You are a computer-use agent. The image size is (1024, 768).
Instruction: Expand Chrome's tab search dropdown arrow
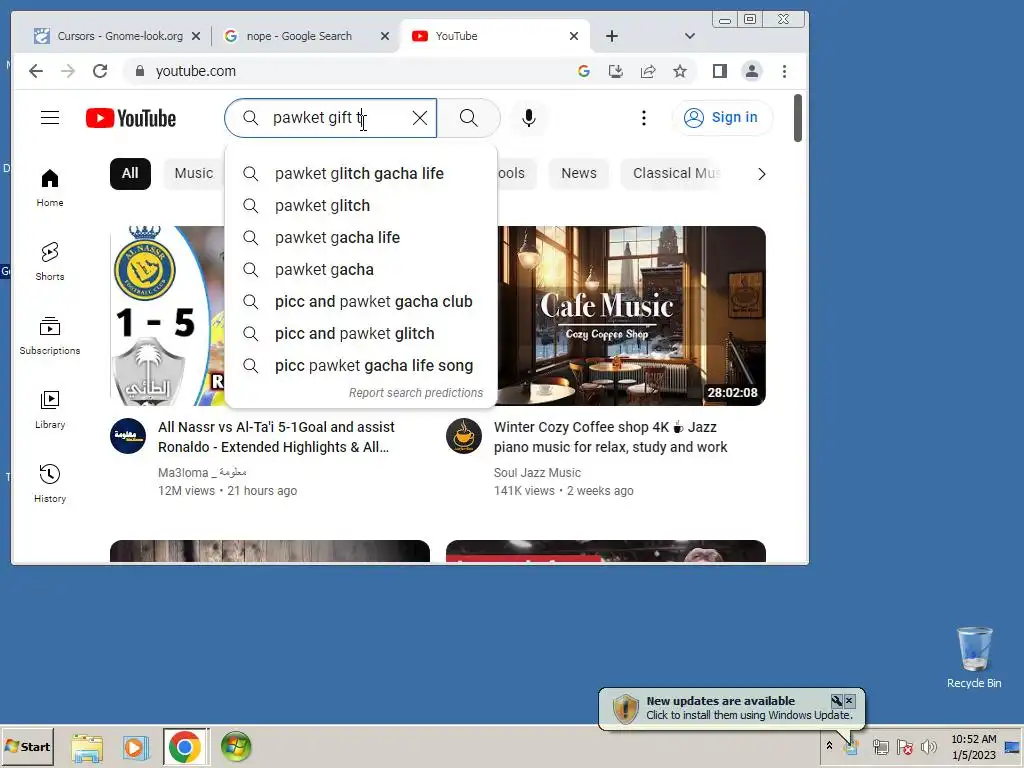pyautogui.click(x=690, y=36)
